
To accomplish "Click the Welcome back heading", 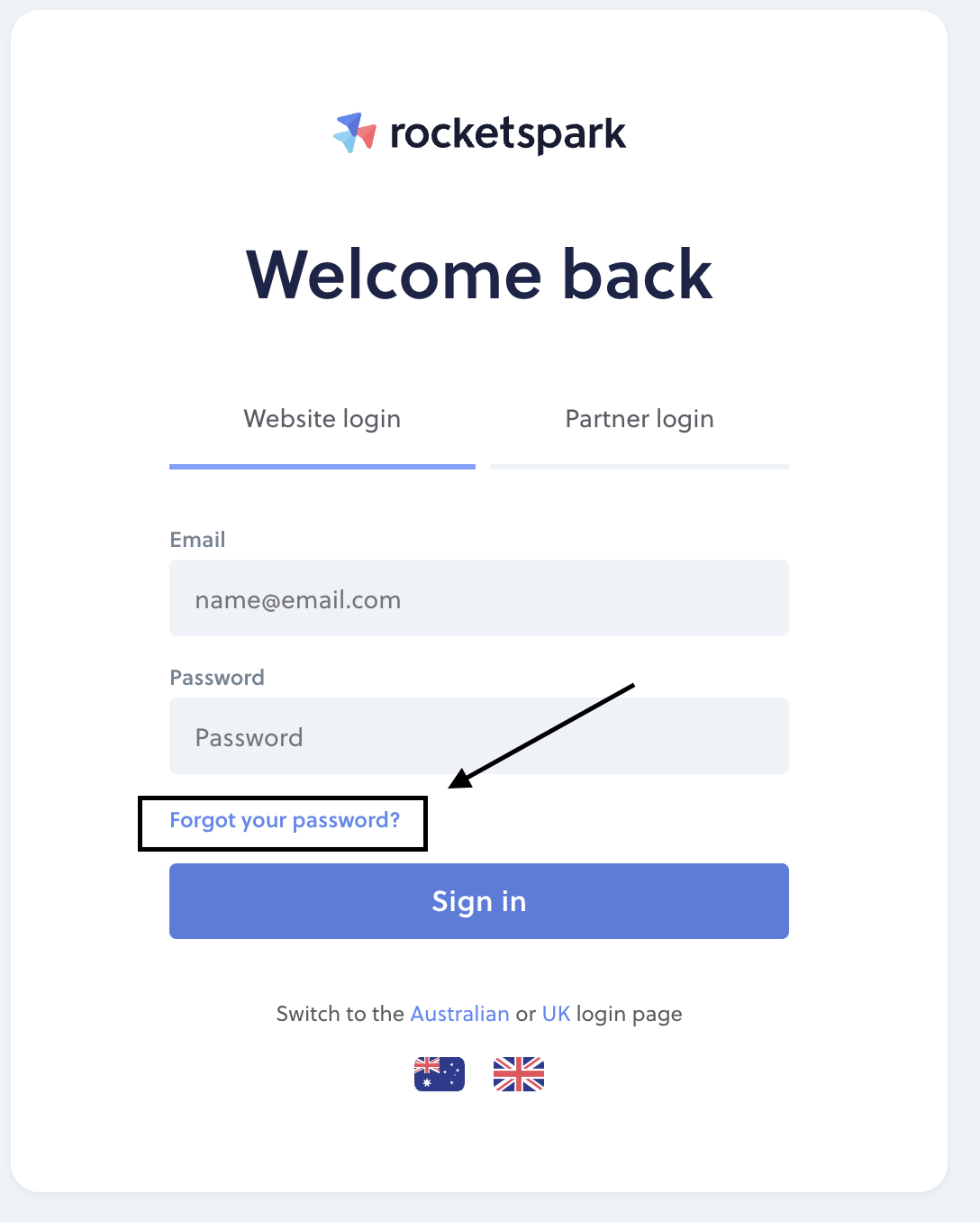I will click(479, 274).
